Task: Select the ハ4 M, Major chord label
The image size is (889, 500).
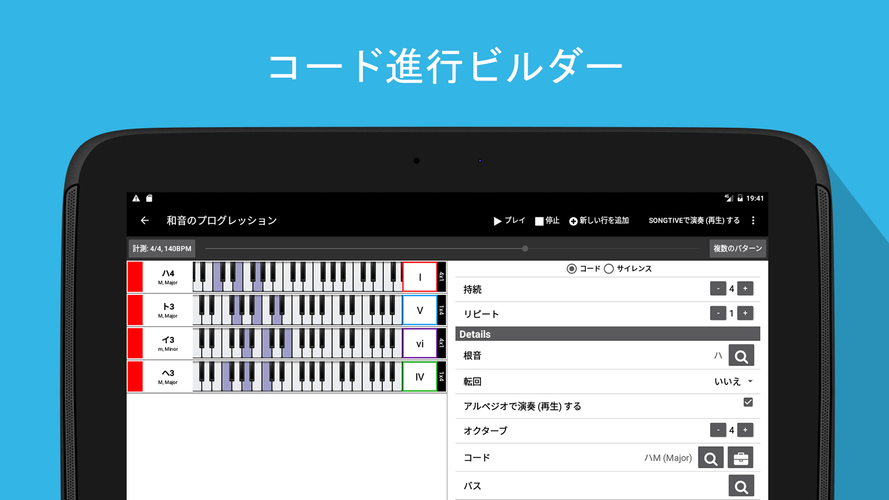Action: click(x=168, y=277)
